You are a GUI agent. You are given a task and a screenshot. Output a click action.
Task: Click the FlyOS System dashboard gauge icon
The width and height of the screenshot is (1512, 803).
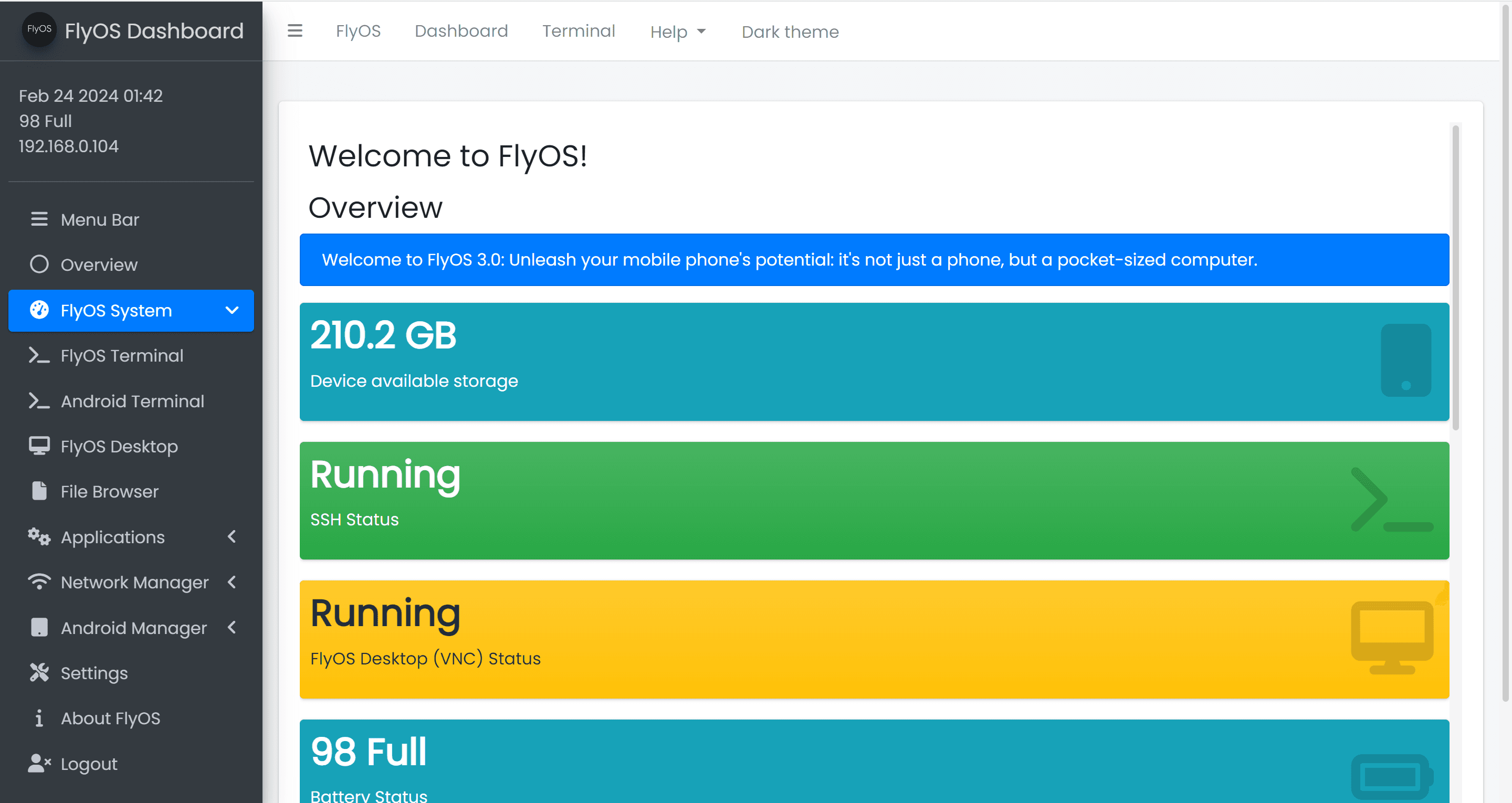click(x=39, y=310)
